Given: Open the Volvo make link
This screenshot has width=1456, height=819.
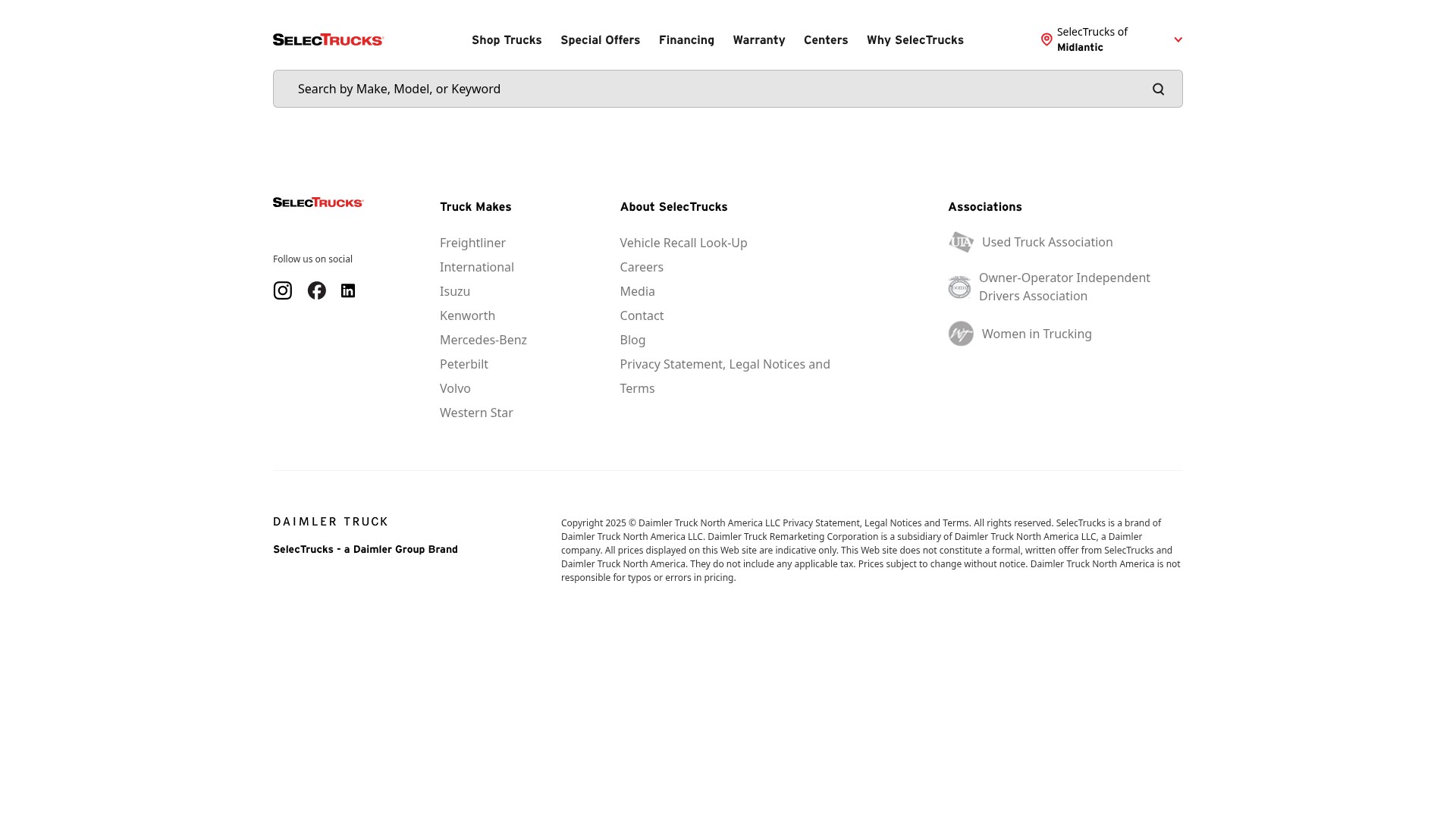Looking at the screenshot, I should (455, 388).
